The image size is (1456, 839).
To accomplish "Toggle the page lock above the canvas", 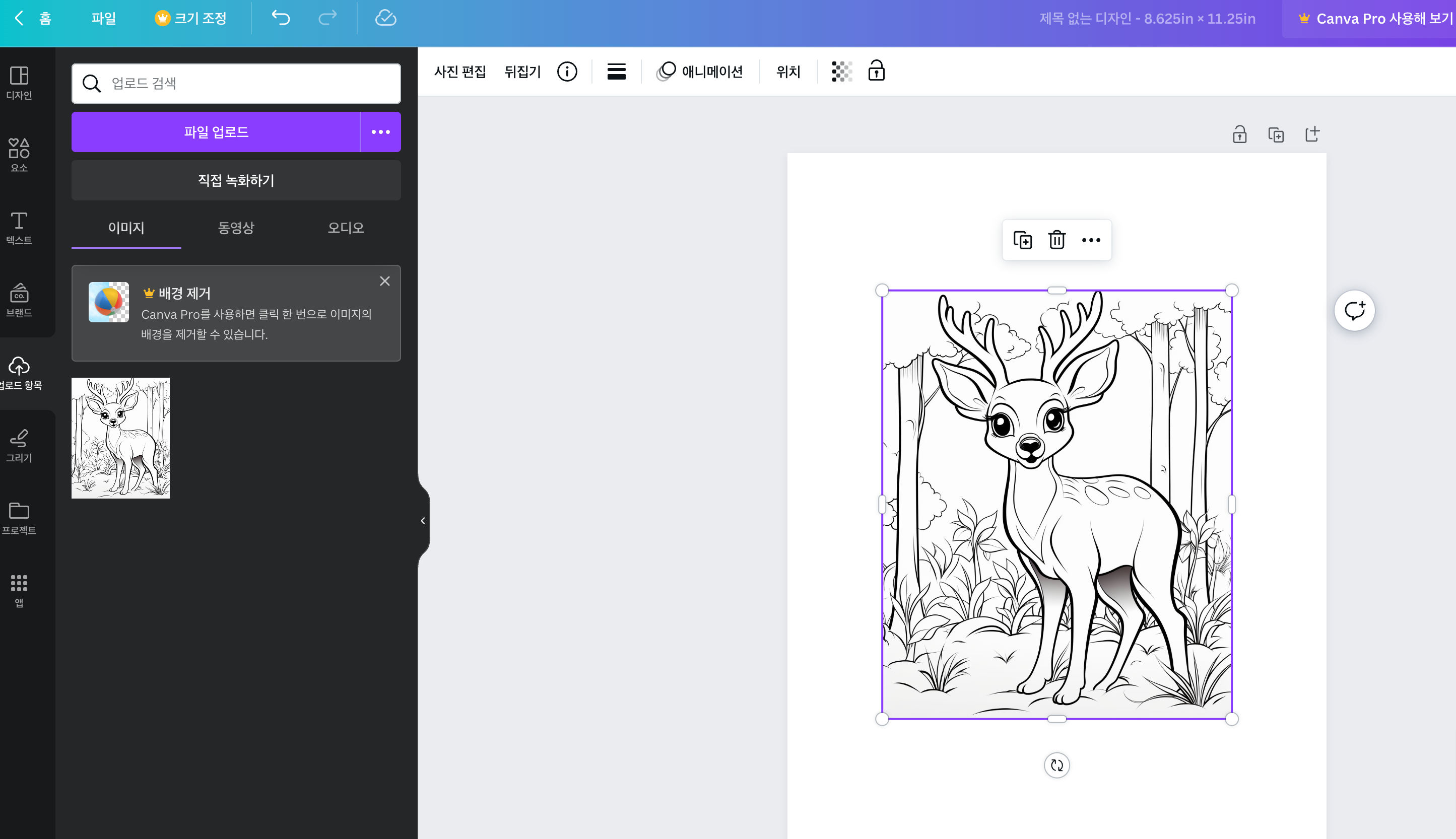I will 1239,134.
